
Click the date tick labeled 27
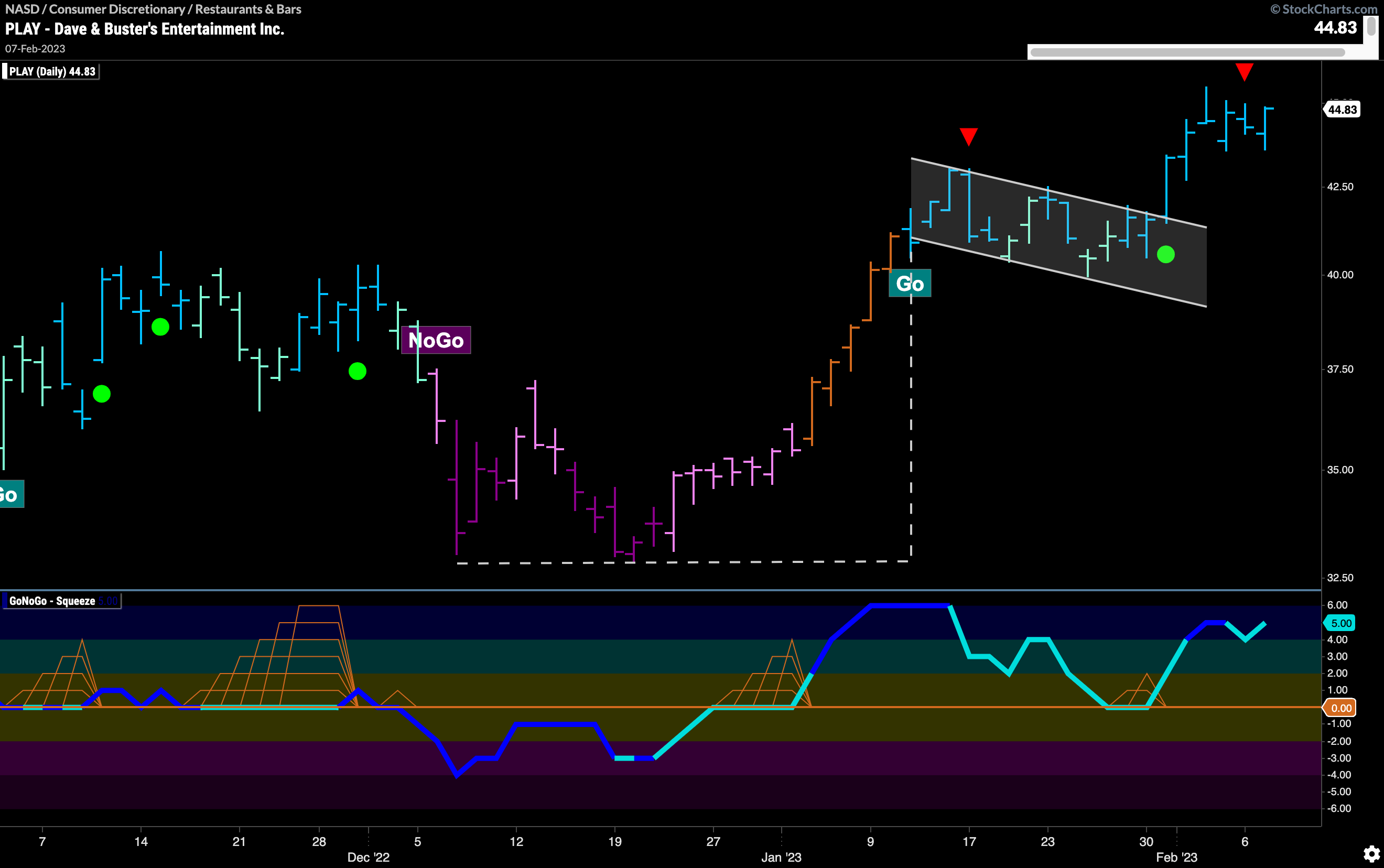point(713,842)
